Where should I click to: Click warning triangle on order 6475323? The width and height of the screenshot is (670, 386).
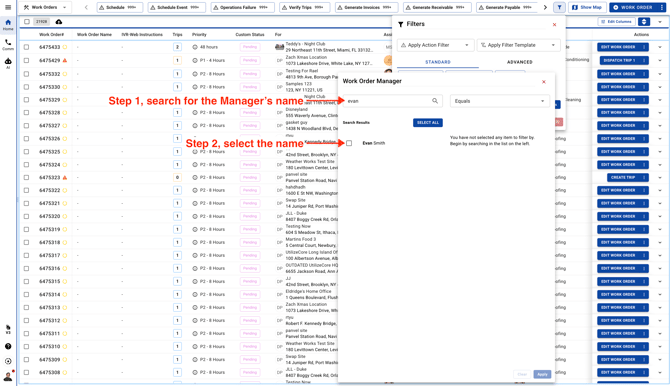[x=65, y=177]
